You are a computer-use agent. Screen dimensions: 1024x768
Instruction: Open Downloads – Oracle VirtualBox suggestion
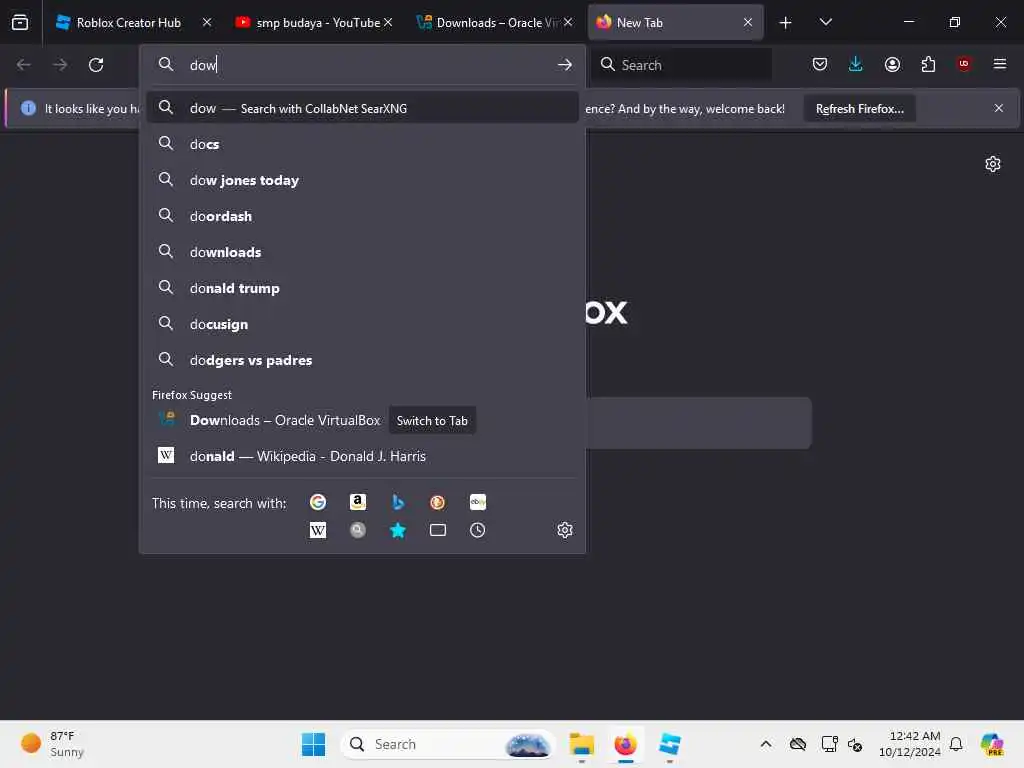tap(362, 420)
